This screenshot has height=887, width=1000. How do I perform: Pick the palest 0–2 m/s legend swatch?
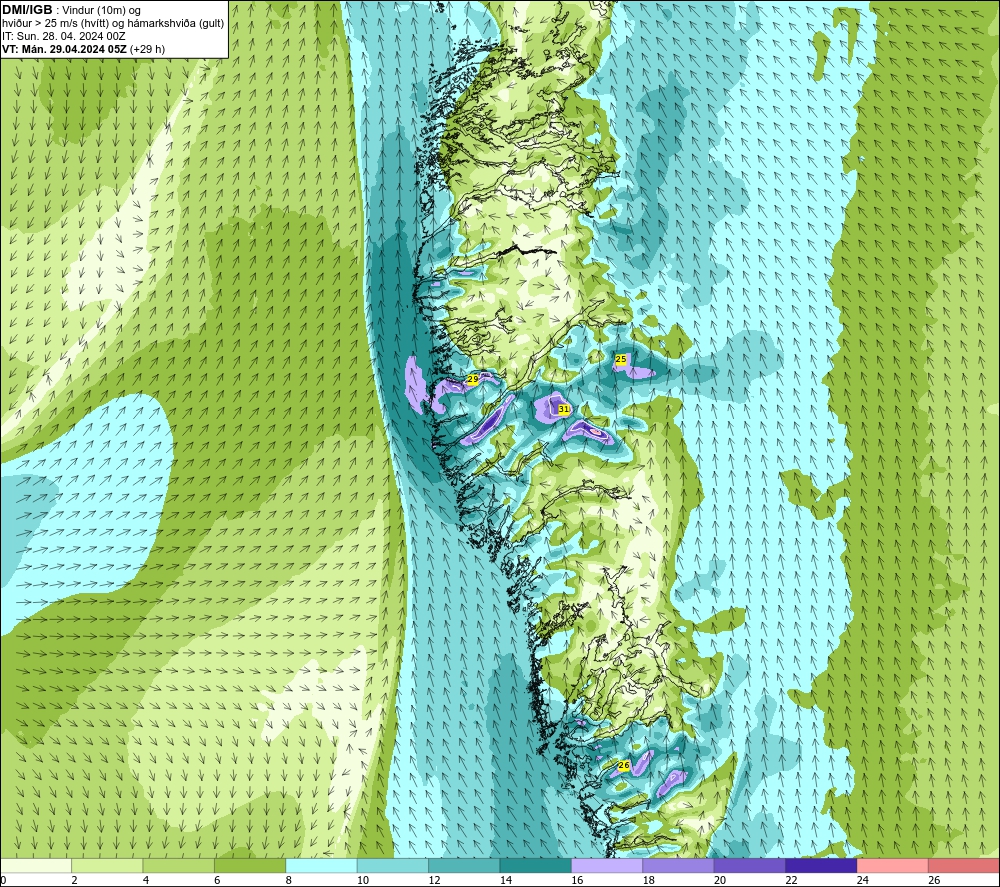pos(36,865)
